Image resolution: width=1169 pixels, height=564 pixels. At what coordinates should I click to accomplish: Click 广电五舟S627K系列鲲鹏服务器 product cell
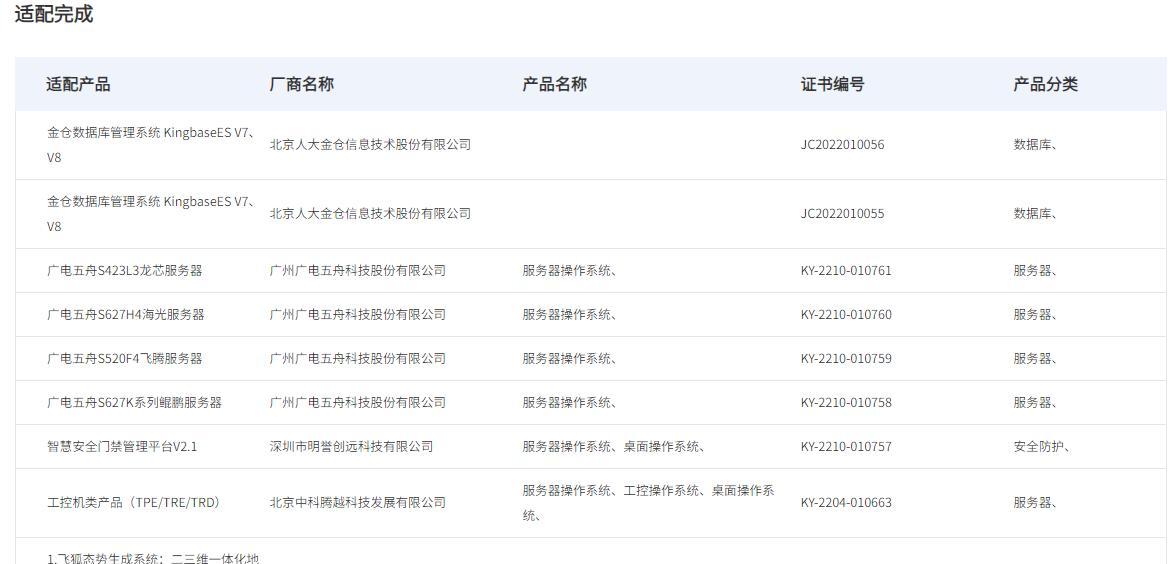point(134,402)
